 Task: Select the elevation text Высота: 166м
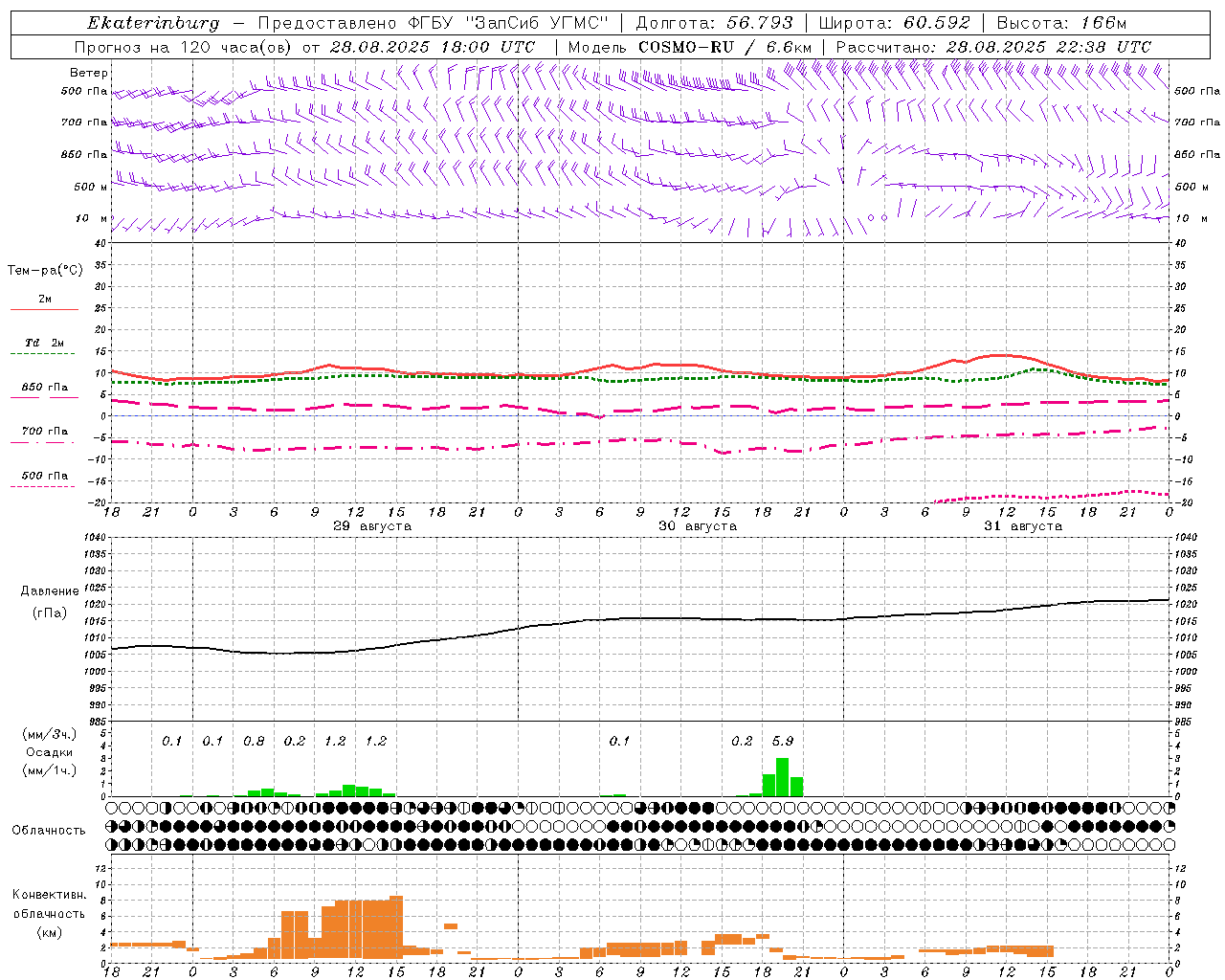[1061, 23]
